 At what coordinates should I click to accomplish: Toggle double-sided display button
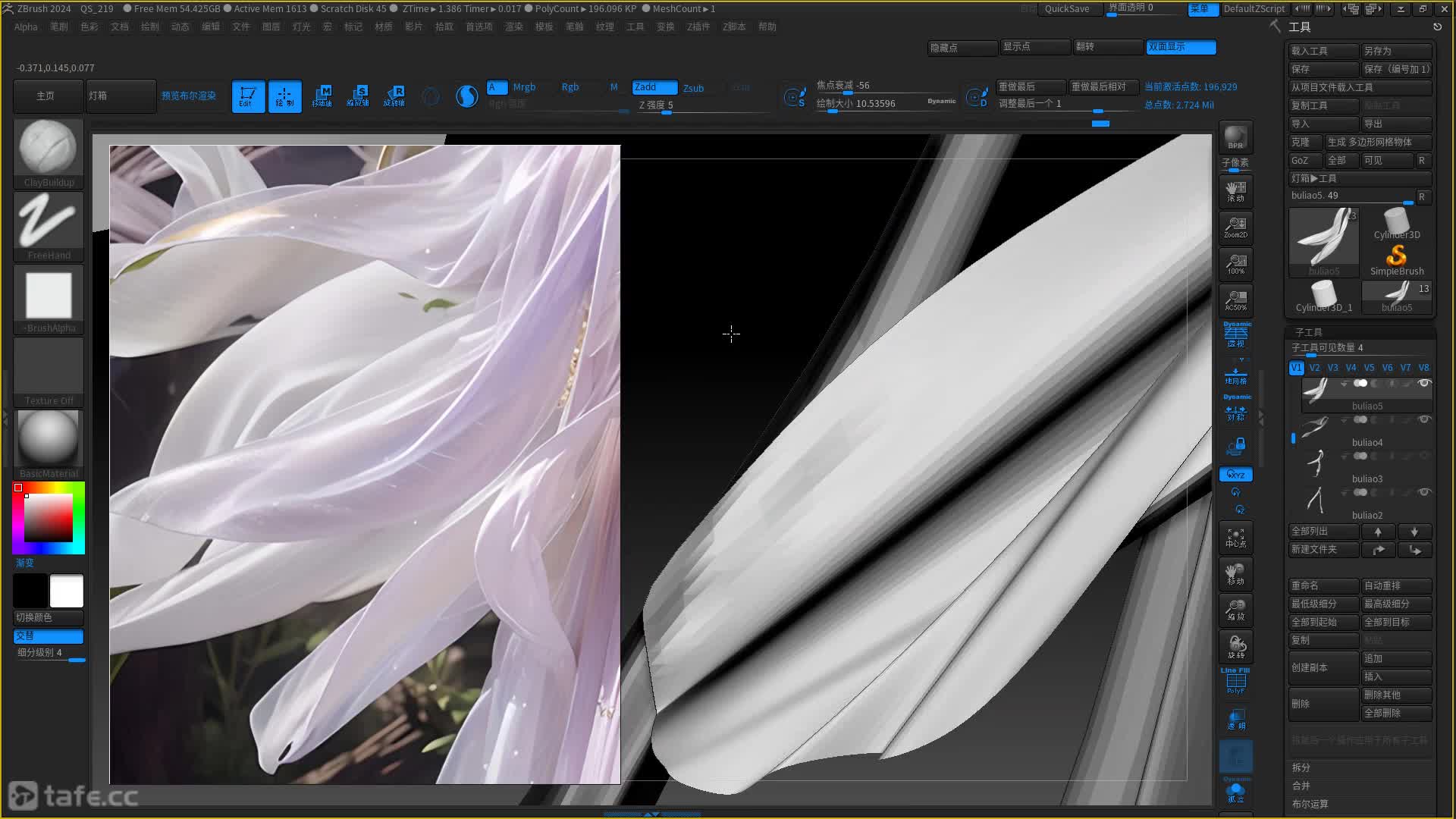pyautogui.click(x=1181, y=47)
